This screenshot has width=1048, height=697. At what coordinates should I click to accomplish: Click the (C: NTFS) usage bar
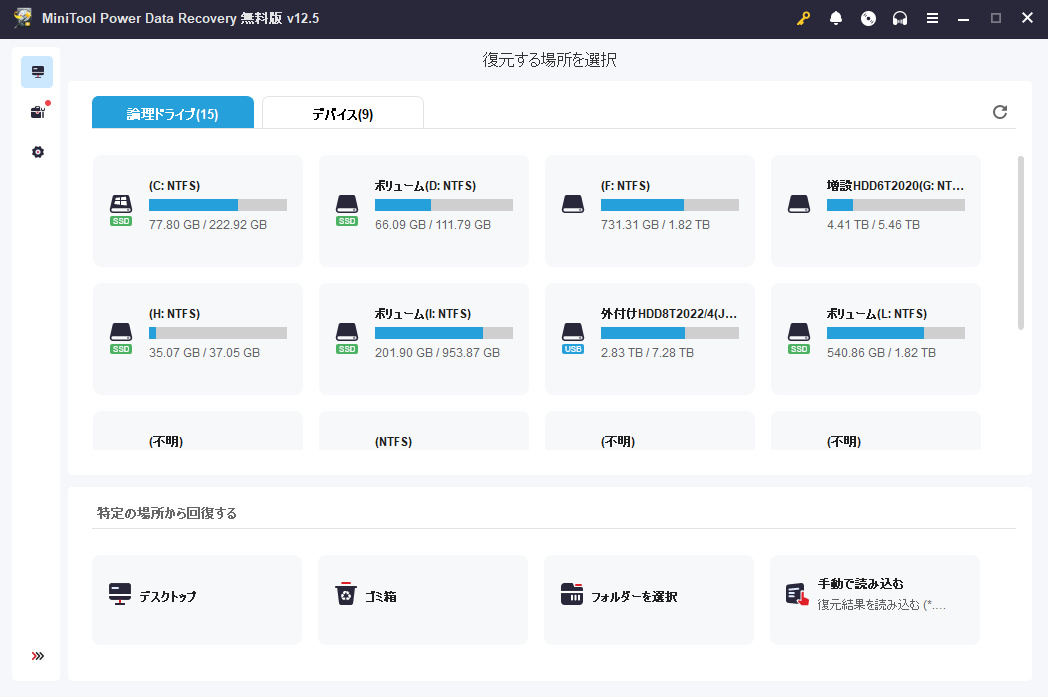[x=218, y=205]
